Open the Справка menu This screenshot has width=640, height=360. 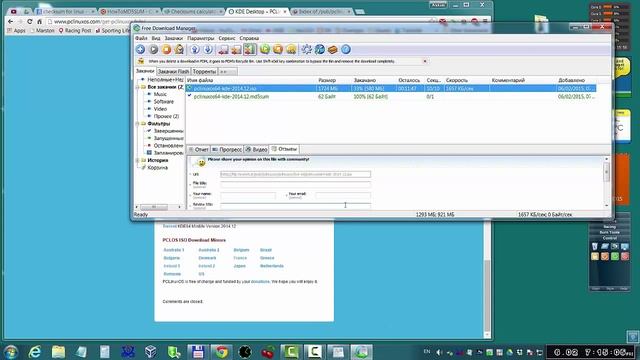coord(249,38)
